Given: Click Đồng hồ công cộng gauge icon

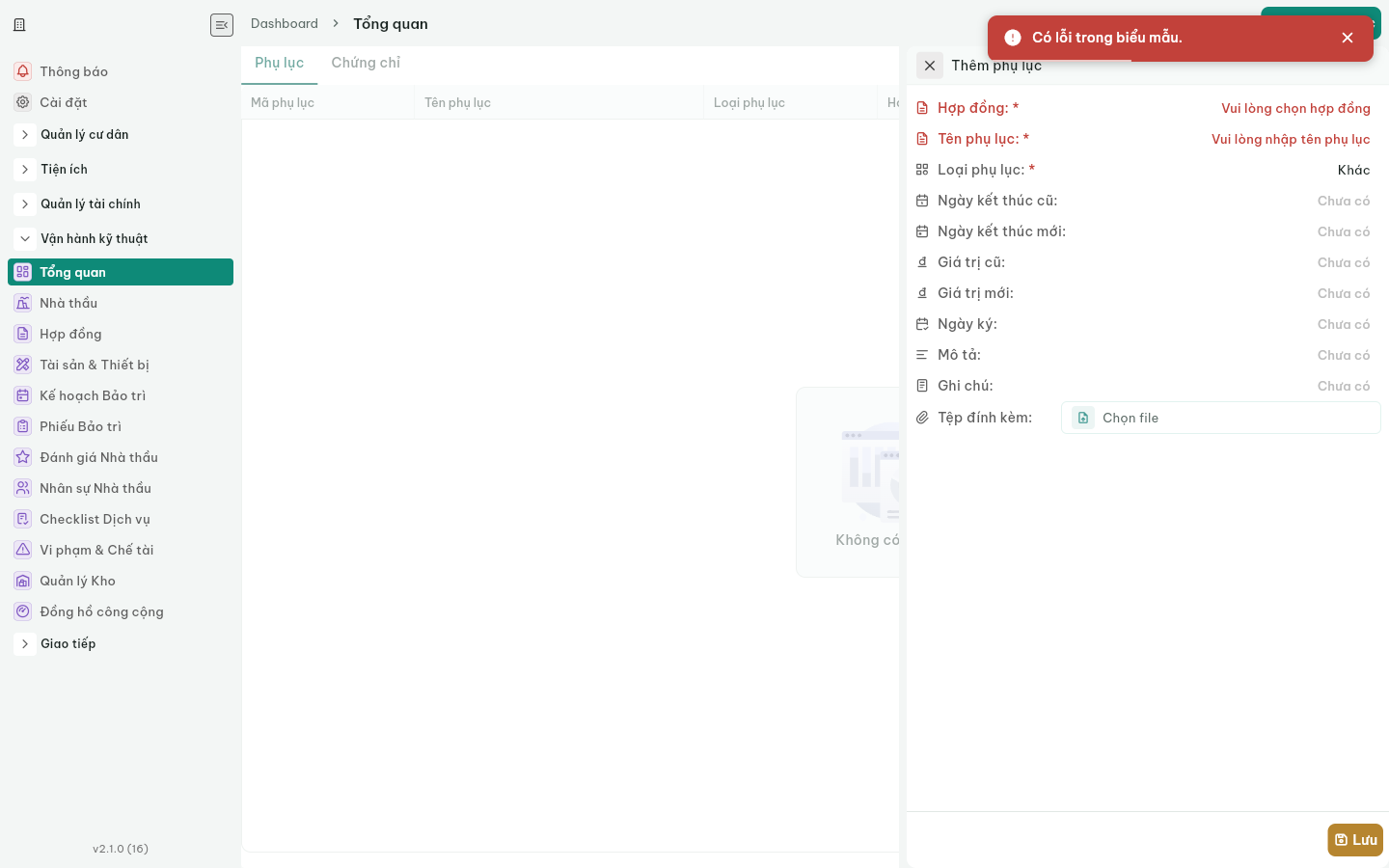Looking at the screenshot, I should [23, 611].
